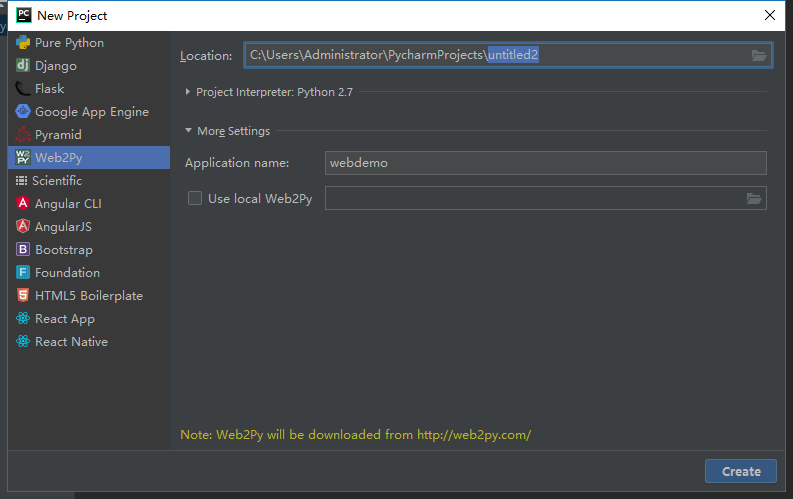Image resolution: width=793 pixels, height=499 pixels.
Task: Click the React App atom icon
Action: (23, 319)
